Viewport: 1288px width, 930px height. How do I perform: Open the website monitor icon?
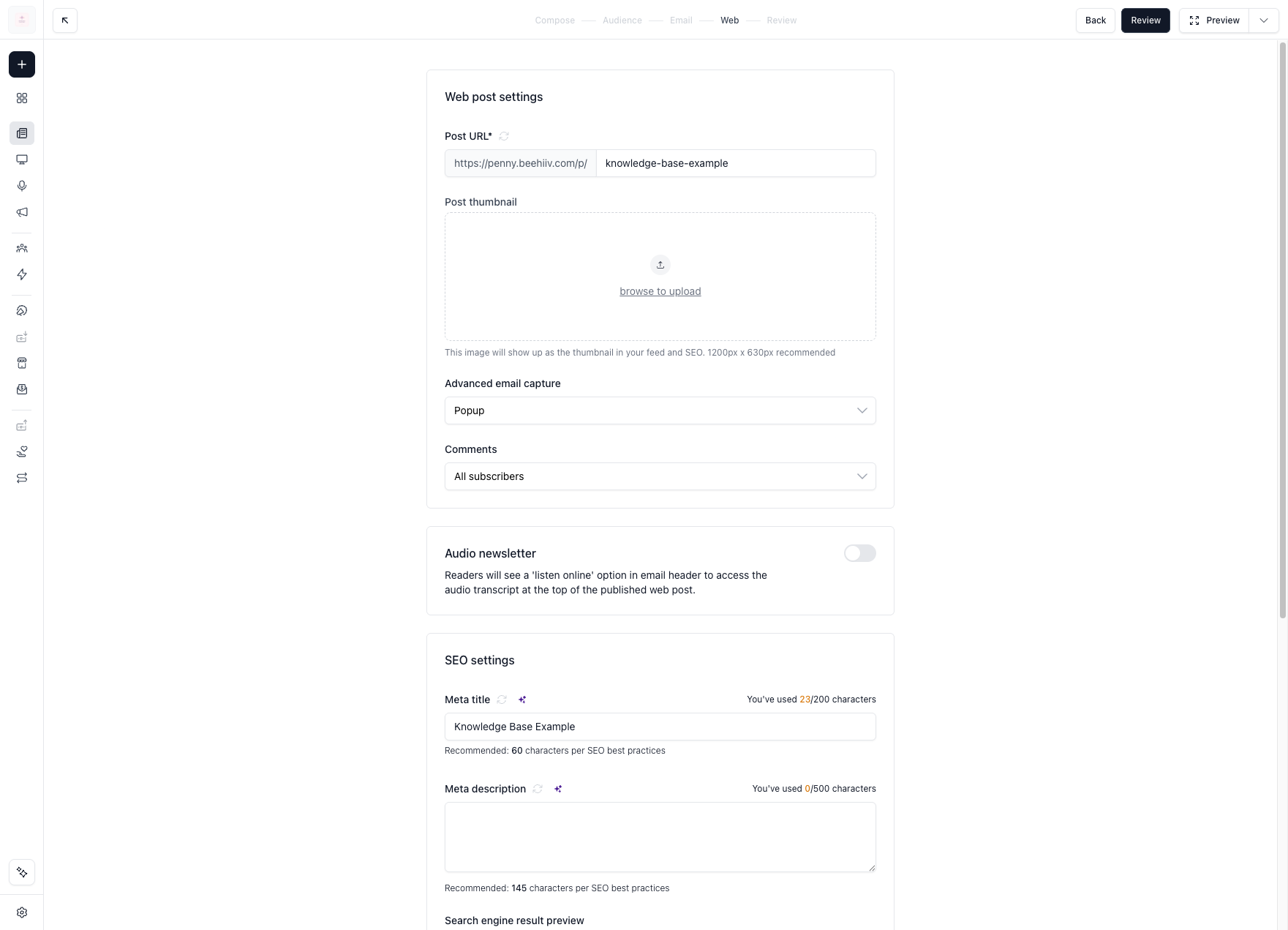22,160
